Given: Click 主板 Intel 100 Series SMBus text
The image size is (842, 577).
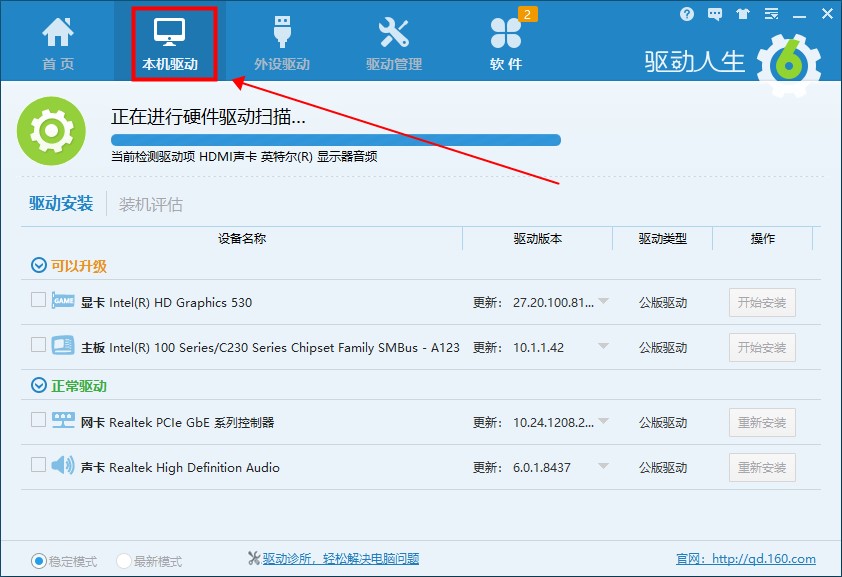Looking at the screenshot, I should click(270, 348).
